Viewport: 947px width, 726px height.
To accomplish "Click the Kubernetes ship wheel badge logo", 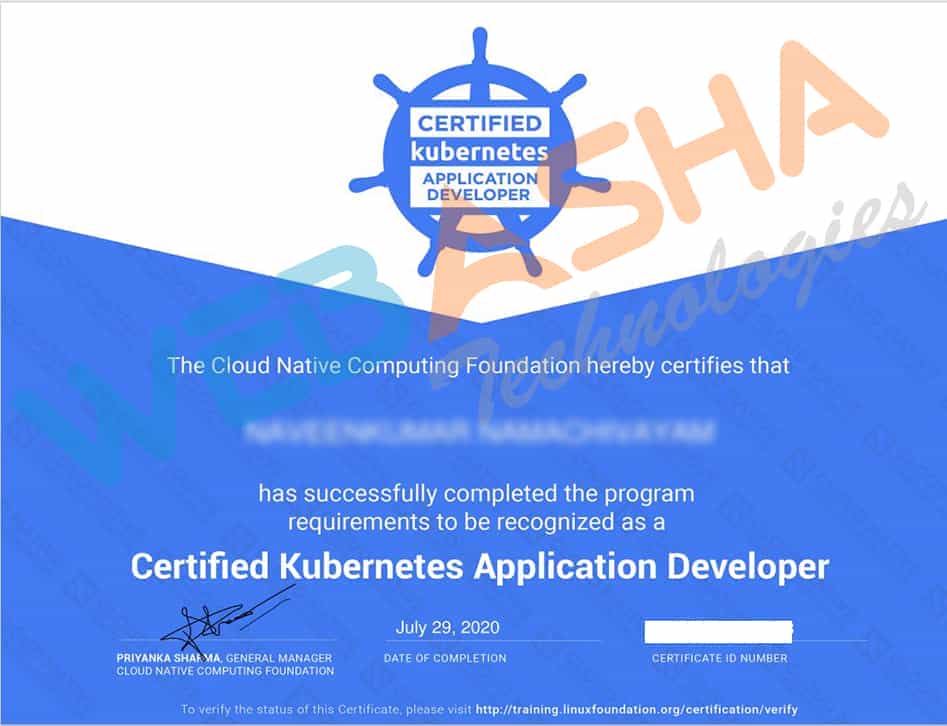I will click(x=480, y=153).
